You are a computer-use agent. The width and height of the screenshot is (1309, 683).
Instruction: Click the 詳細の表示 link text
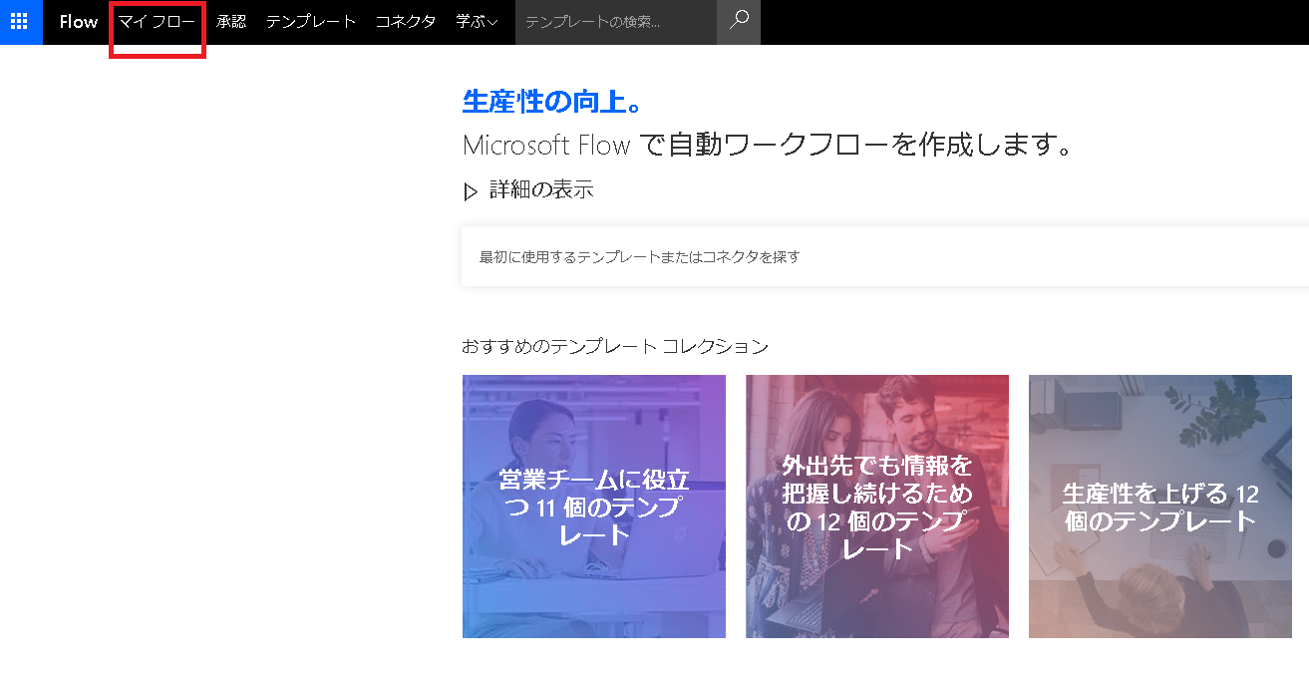click(541, 190)
